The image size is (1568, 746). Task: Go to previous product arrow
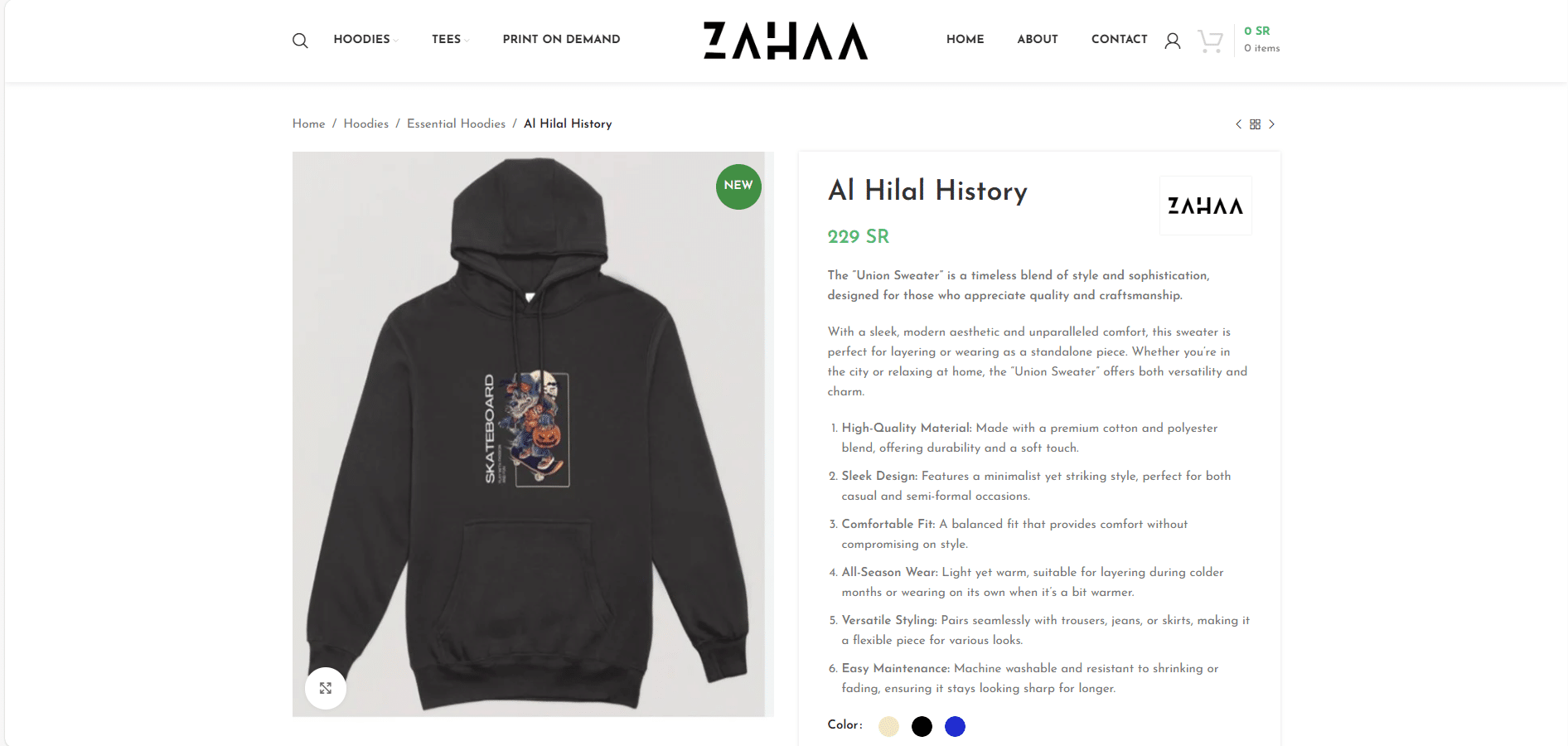point(1238,124)
